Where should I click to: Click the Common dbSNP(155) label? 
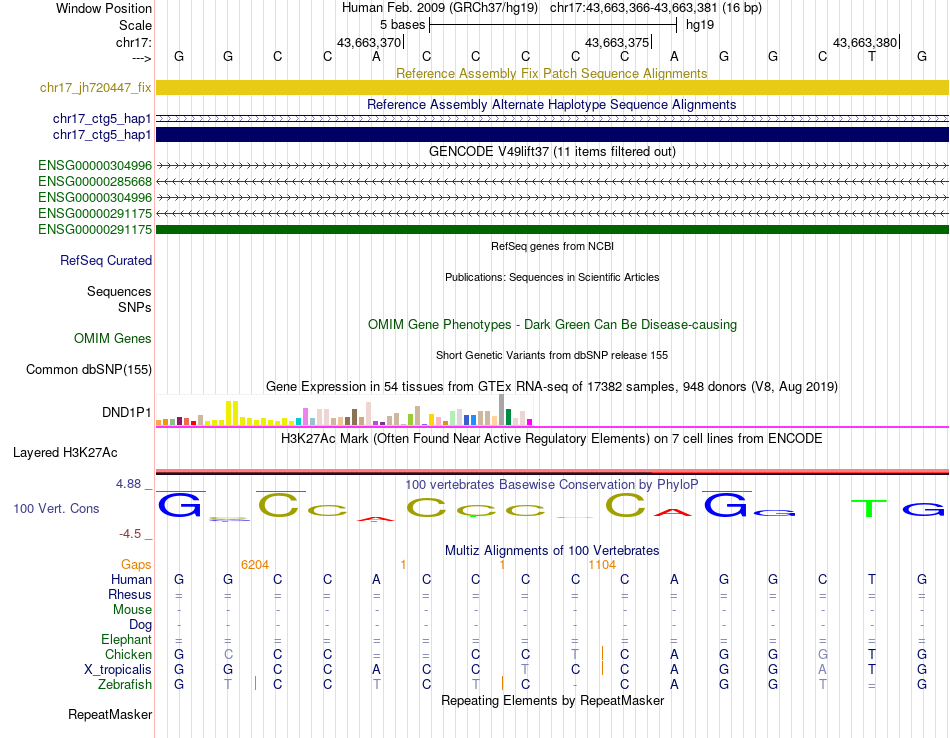(89, 370)
